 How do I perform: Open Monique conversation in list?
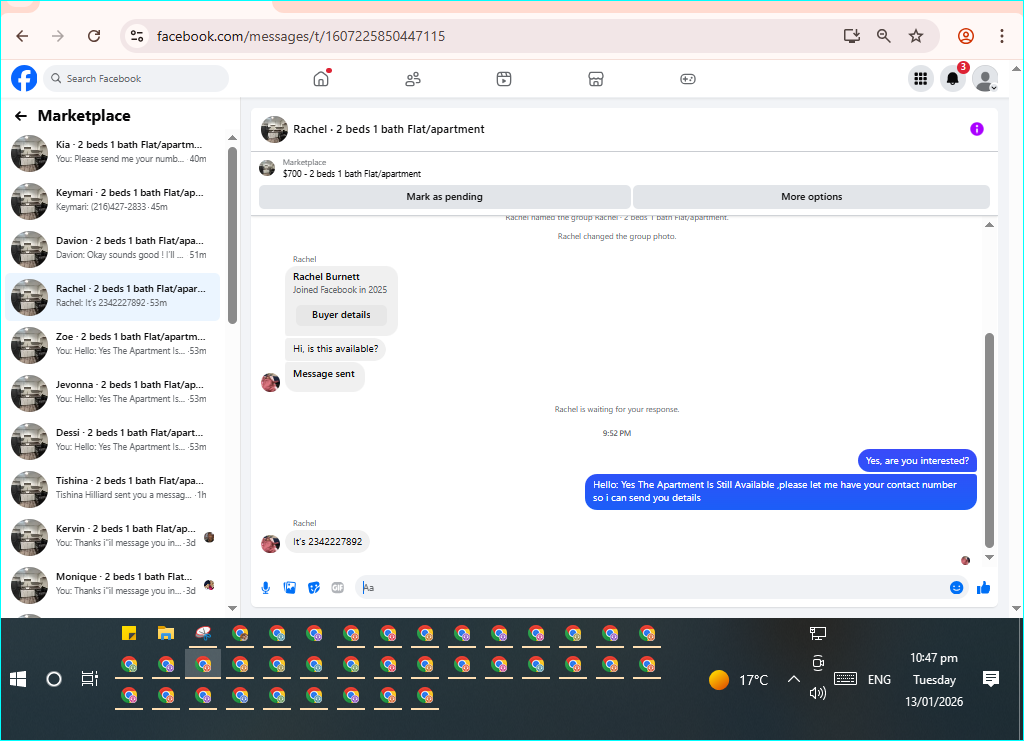click(113, 585)
